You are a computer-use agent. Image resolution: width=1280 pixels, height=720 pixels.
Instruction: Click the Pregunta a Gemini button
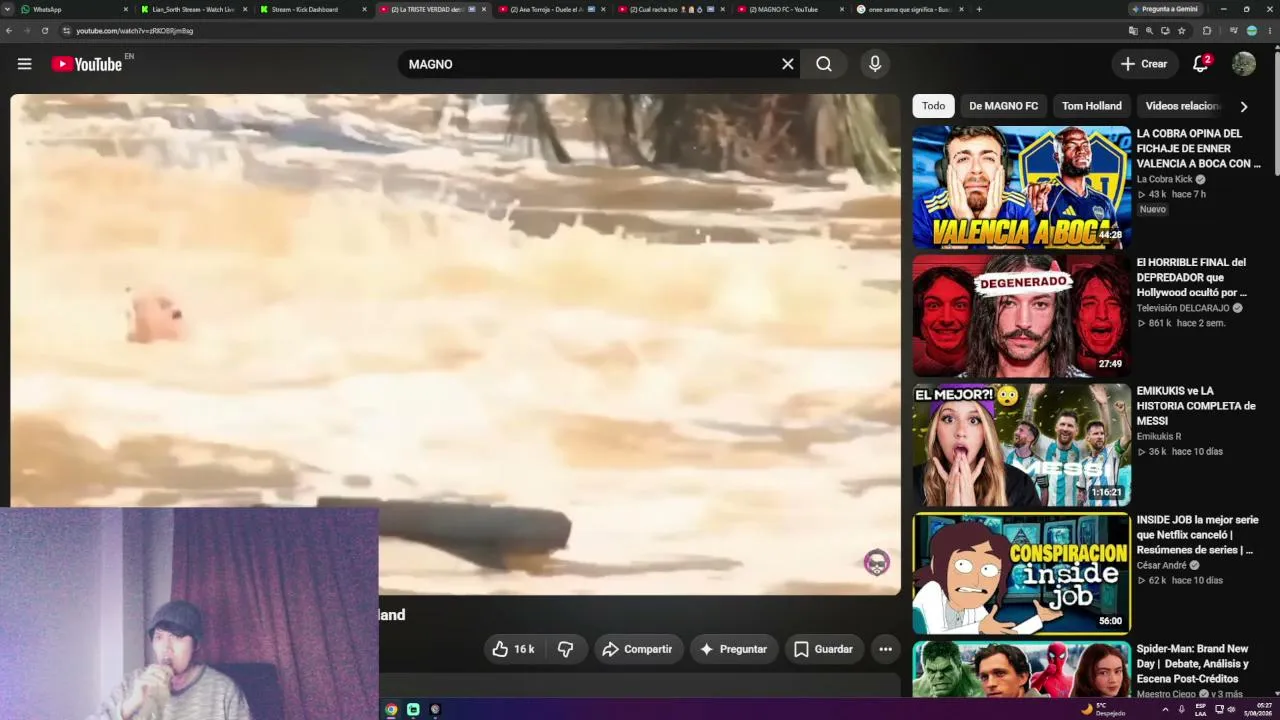pos(1165,9)
